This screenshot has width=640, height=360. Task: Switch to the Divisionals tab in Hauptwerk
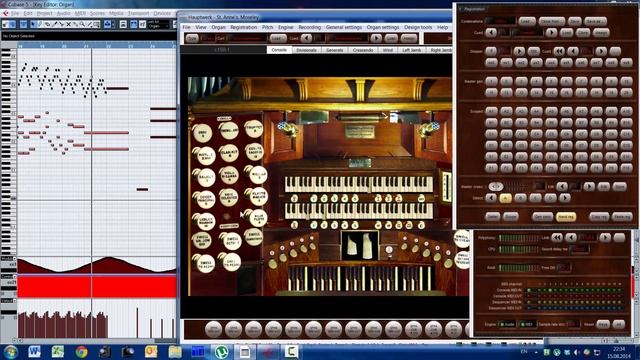pyautogui.click(x=306, y=50)
